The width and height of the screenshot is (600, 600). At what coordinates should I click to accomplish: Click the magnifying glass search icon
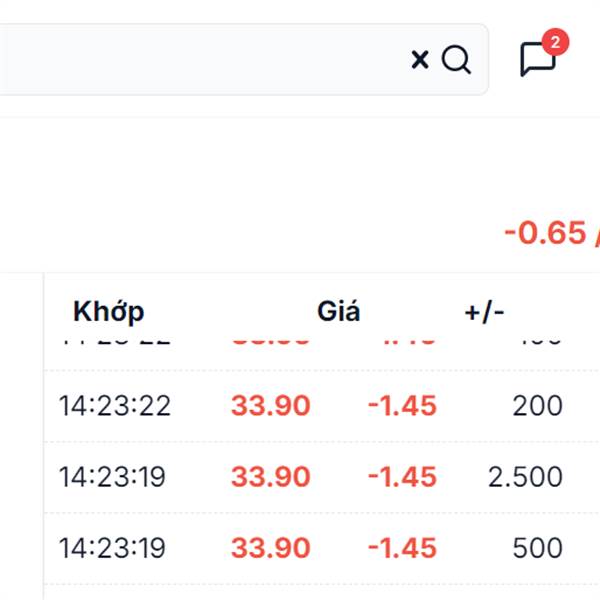click(456, 60)
